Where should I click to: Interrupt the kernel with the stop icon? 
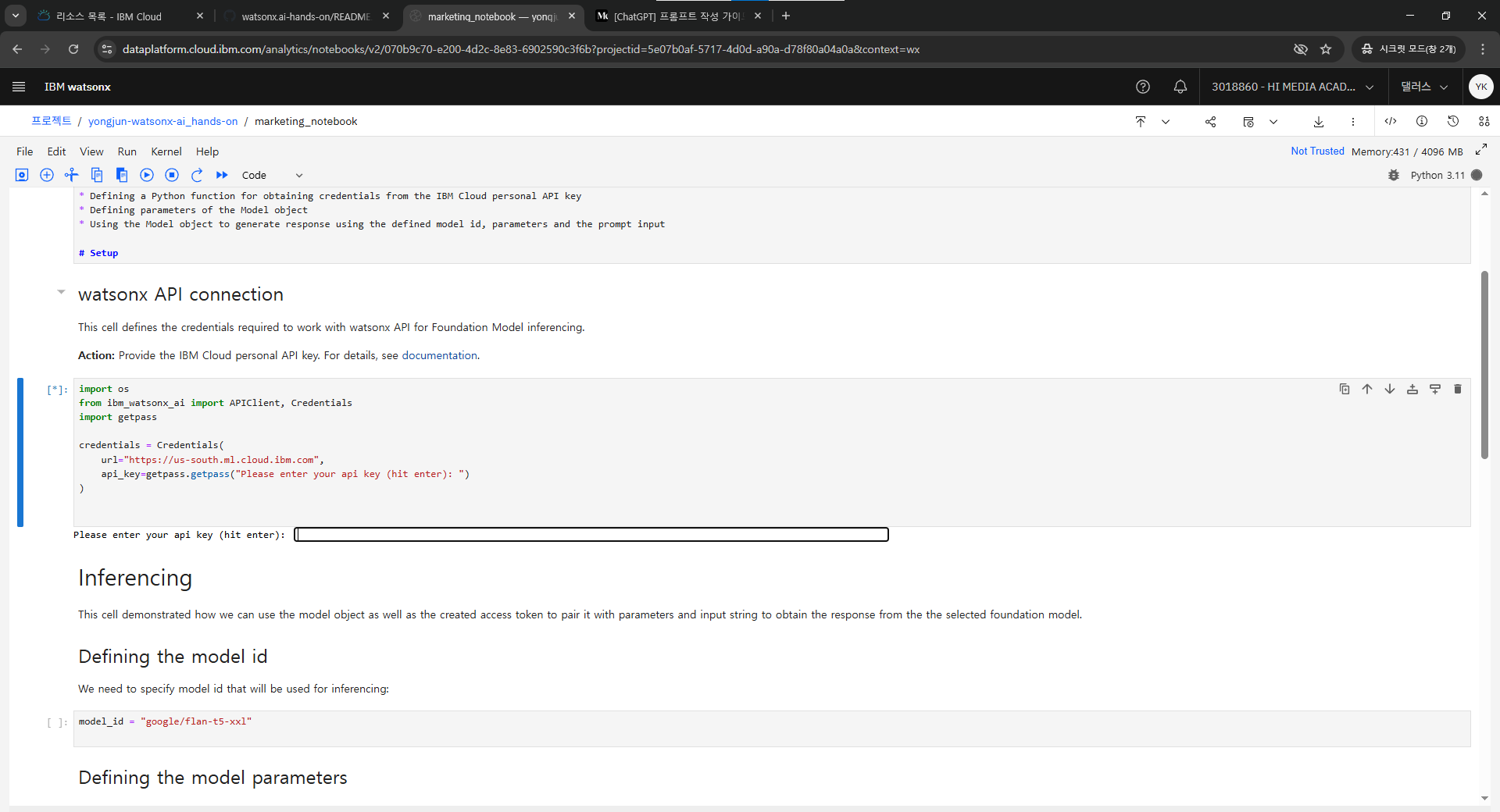click(x=172, y=175)
